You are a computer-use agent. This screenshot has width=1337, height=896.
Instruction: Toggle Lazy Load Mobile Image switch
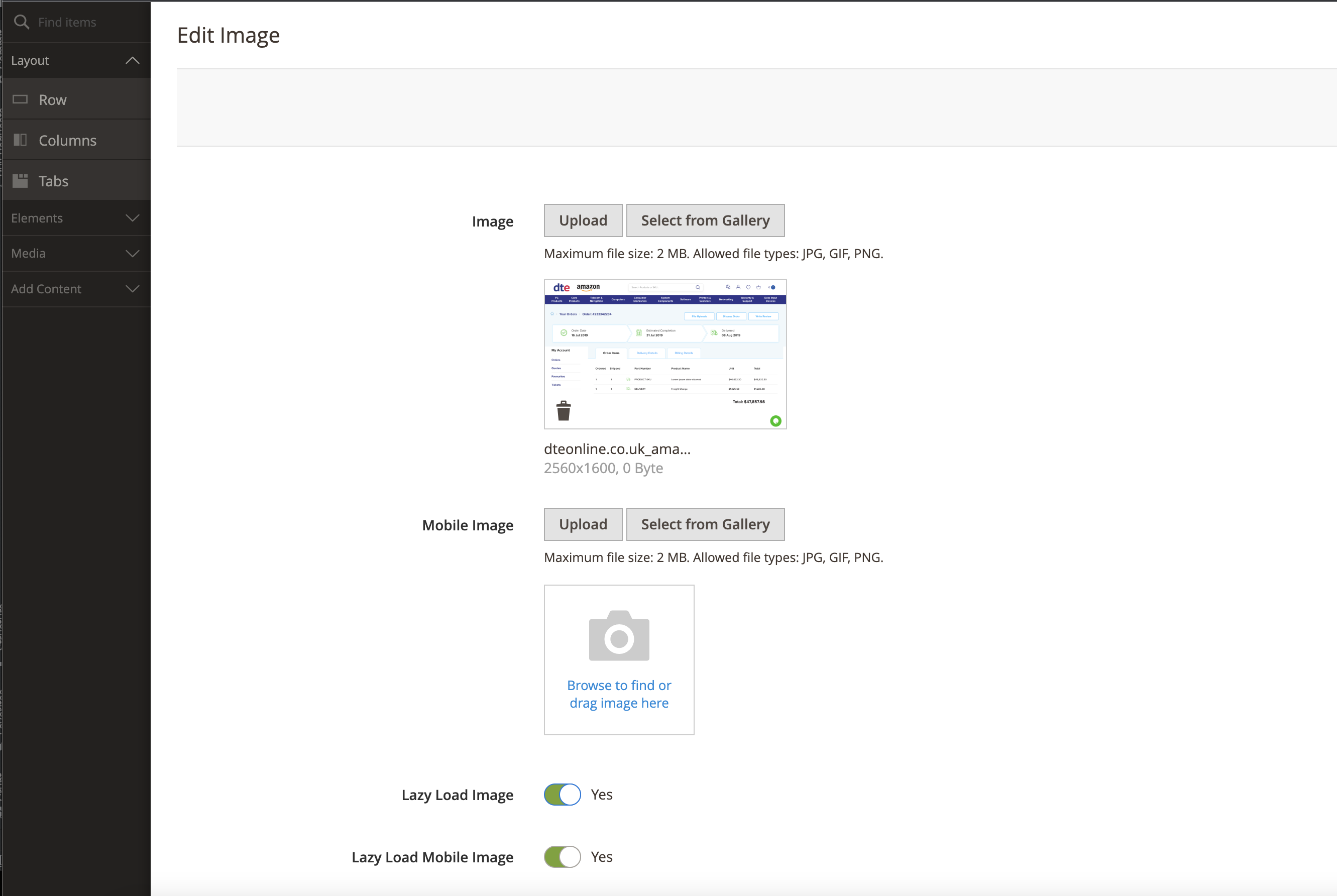tap(562, 856)
